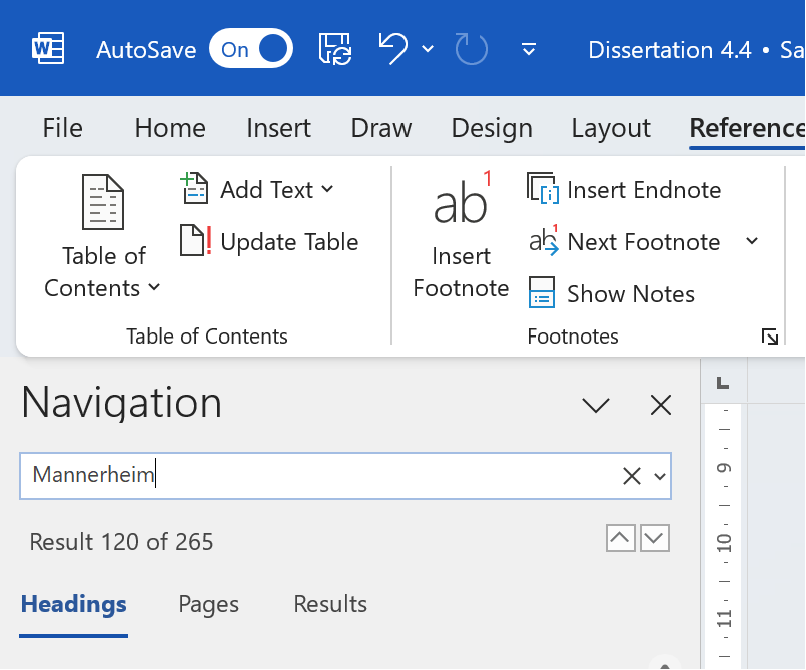Switch to the Home tab
The height and width of the screenshot is (670, 806).
click(x=170, y=128)
